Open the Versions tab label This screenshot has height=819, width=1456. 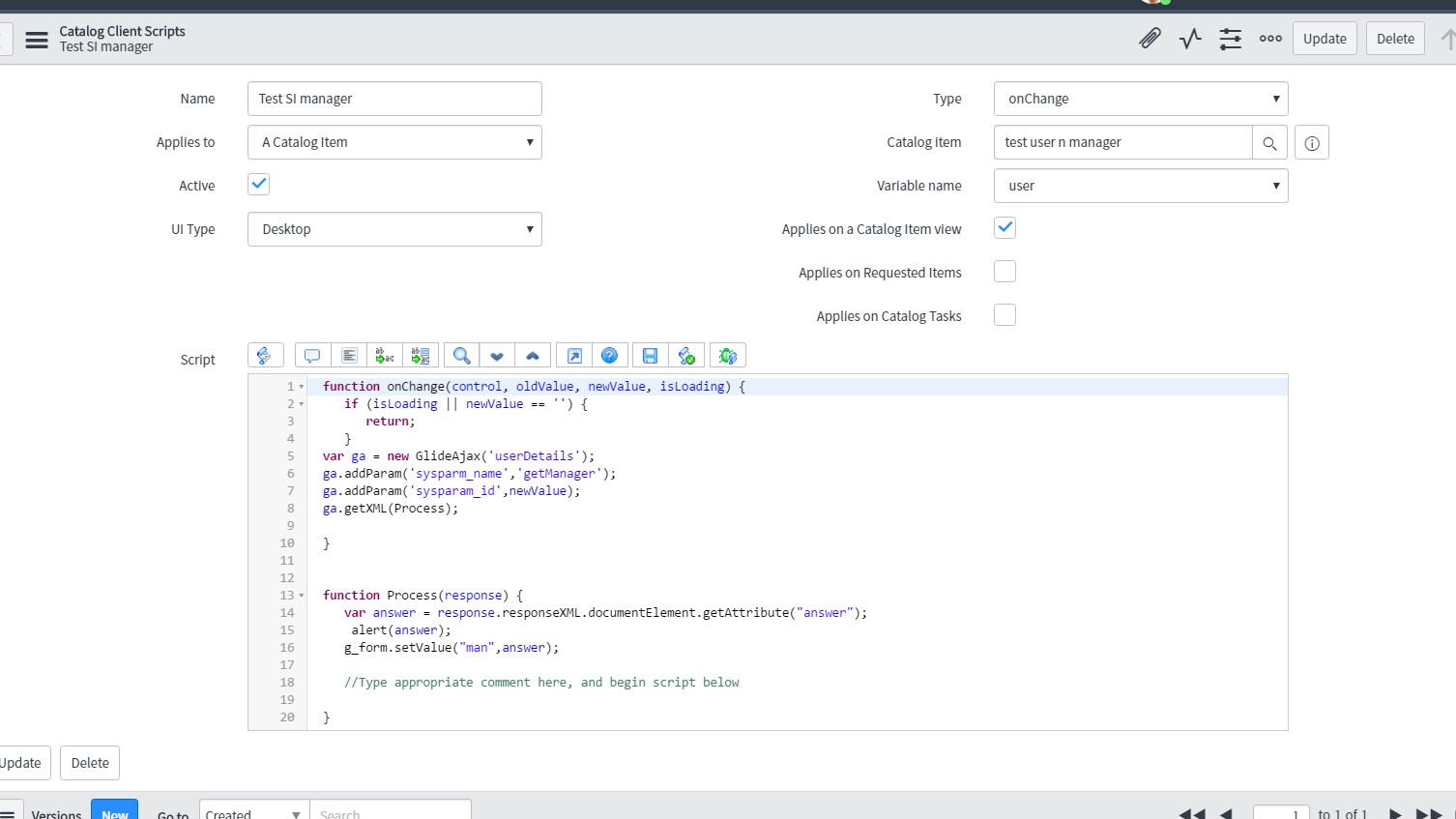(56, 814)
